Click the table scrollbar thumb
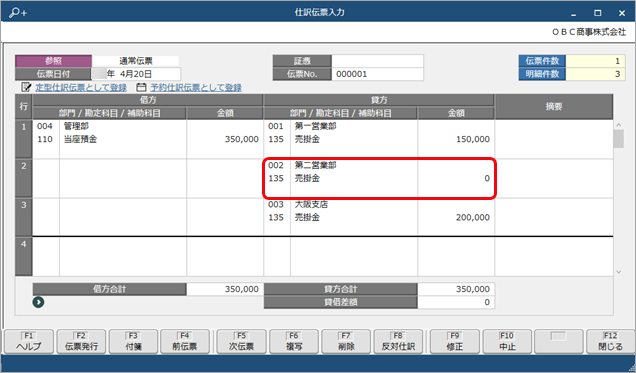636x373 pixels. click(619, 139)
